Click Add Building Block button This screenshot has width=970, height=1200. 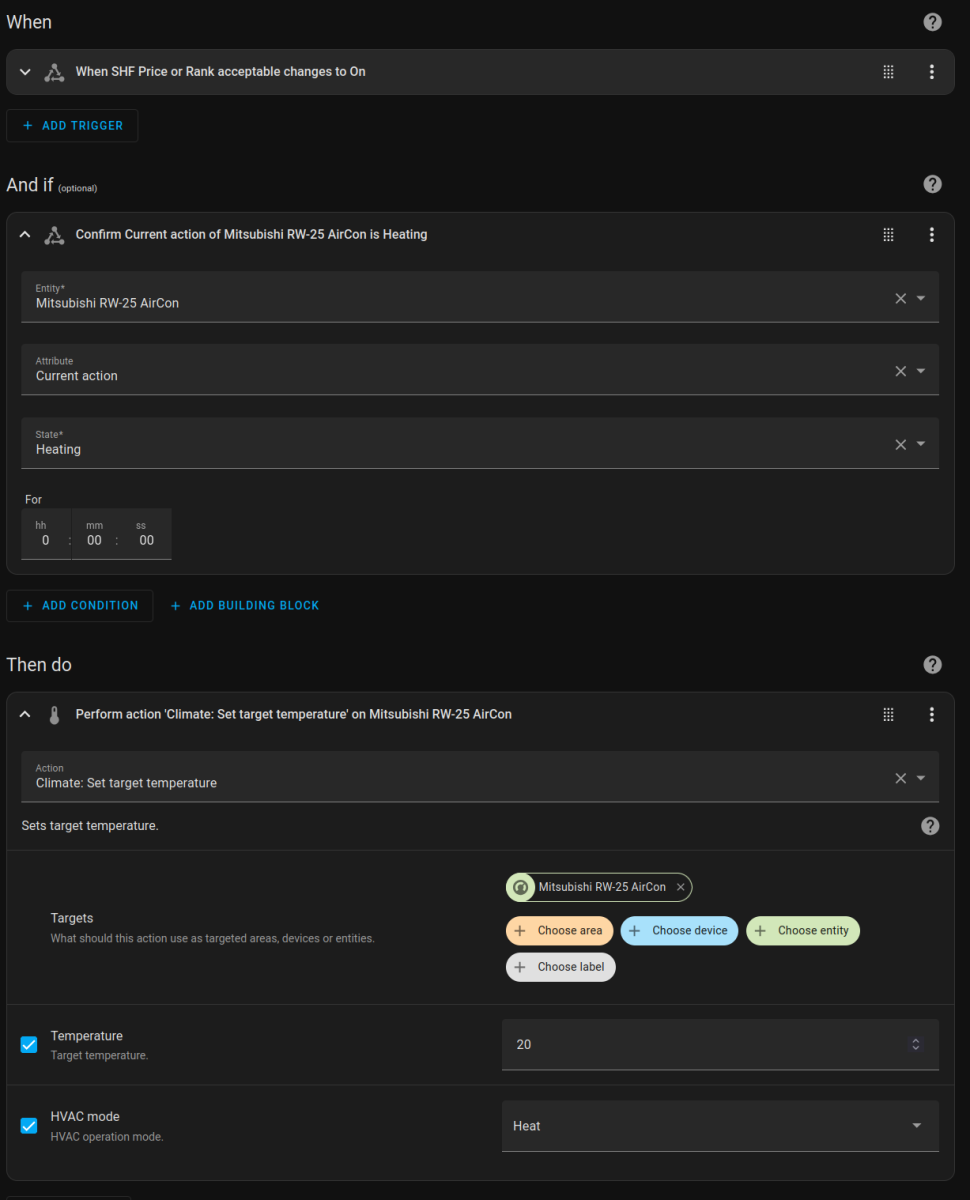click(x=245, y=606)
